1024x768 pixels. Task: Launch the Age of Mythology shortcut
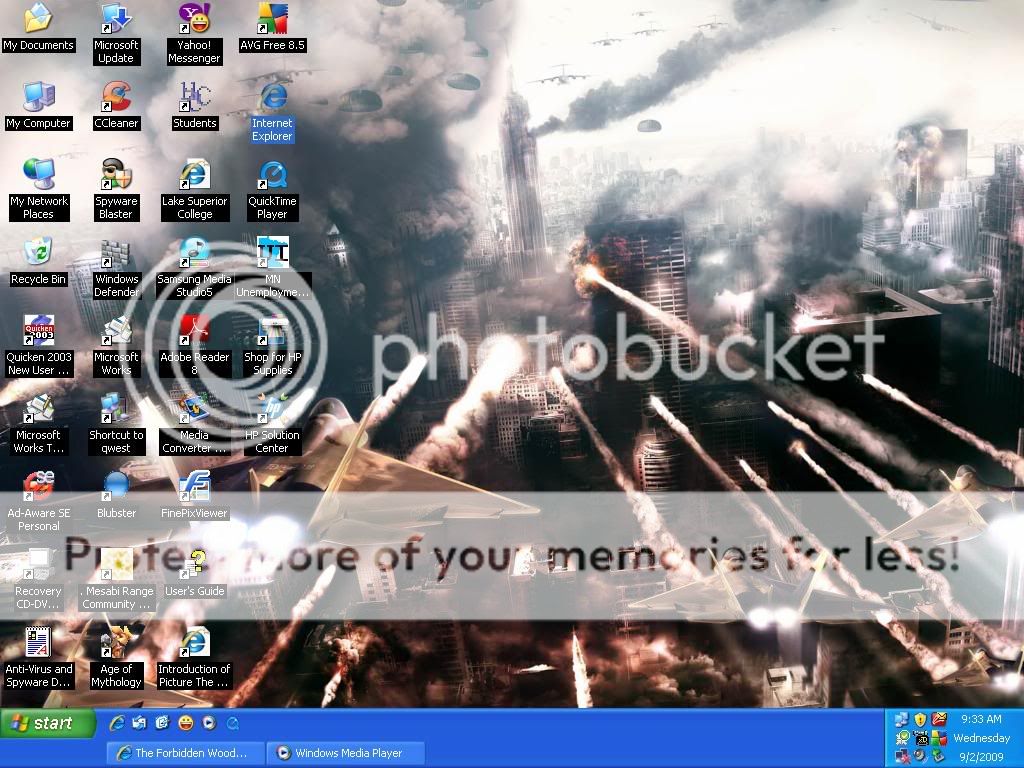tap(116, 657)
